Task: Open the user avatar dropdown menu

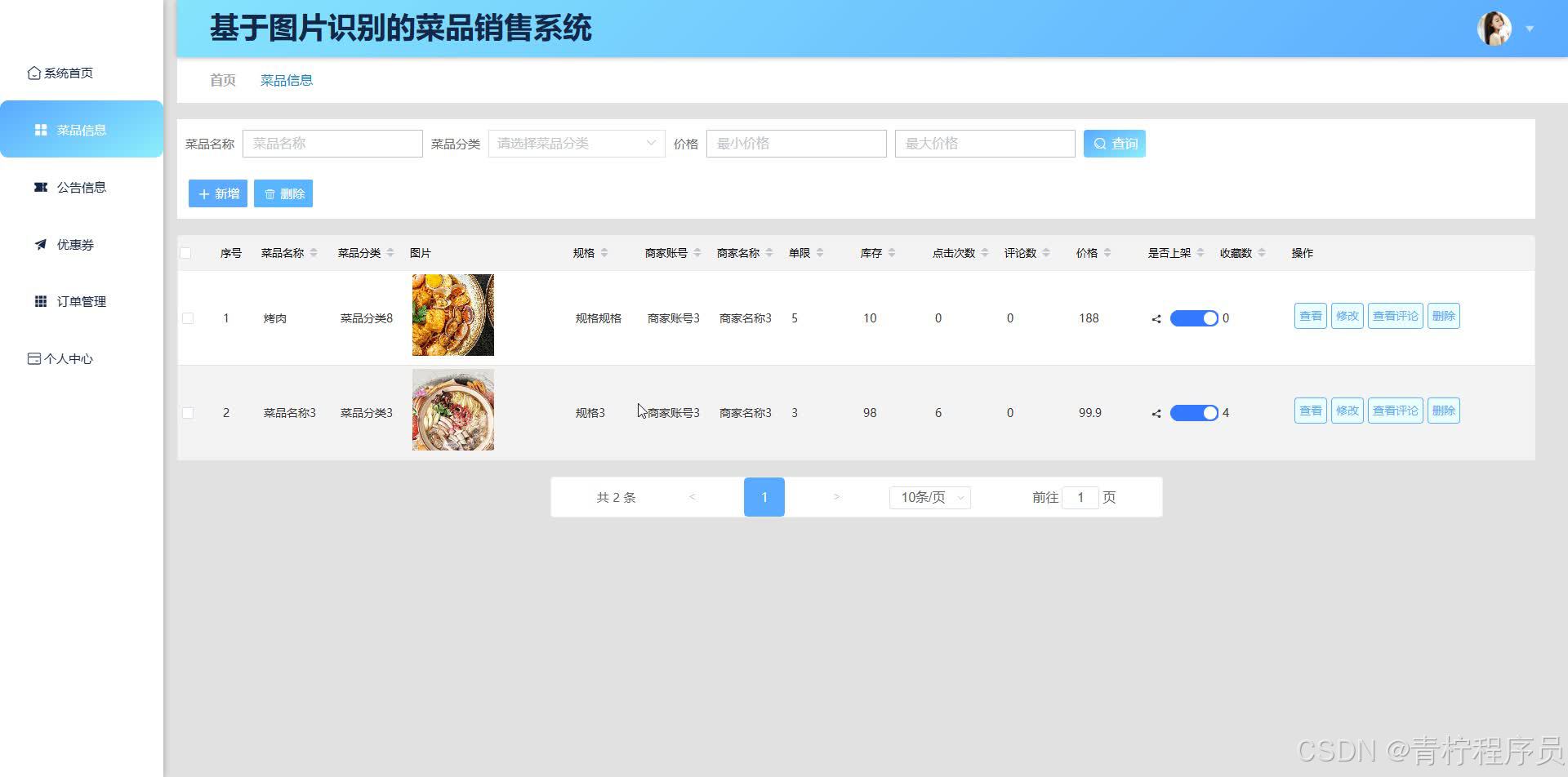Action: (1529, 28)
